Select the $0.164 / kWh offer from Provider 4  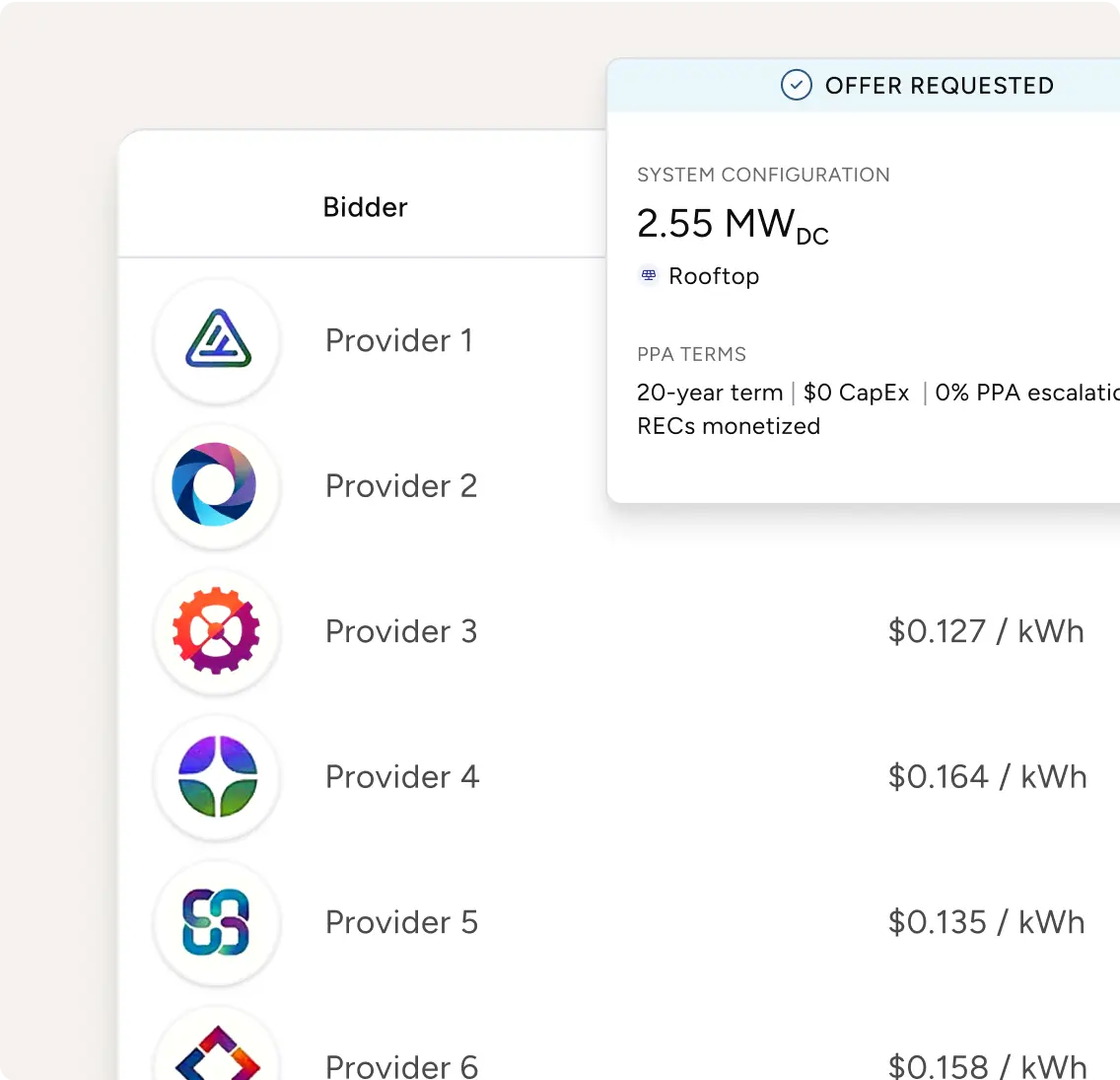point(987,776)
